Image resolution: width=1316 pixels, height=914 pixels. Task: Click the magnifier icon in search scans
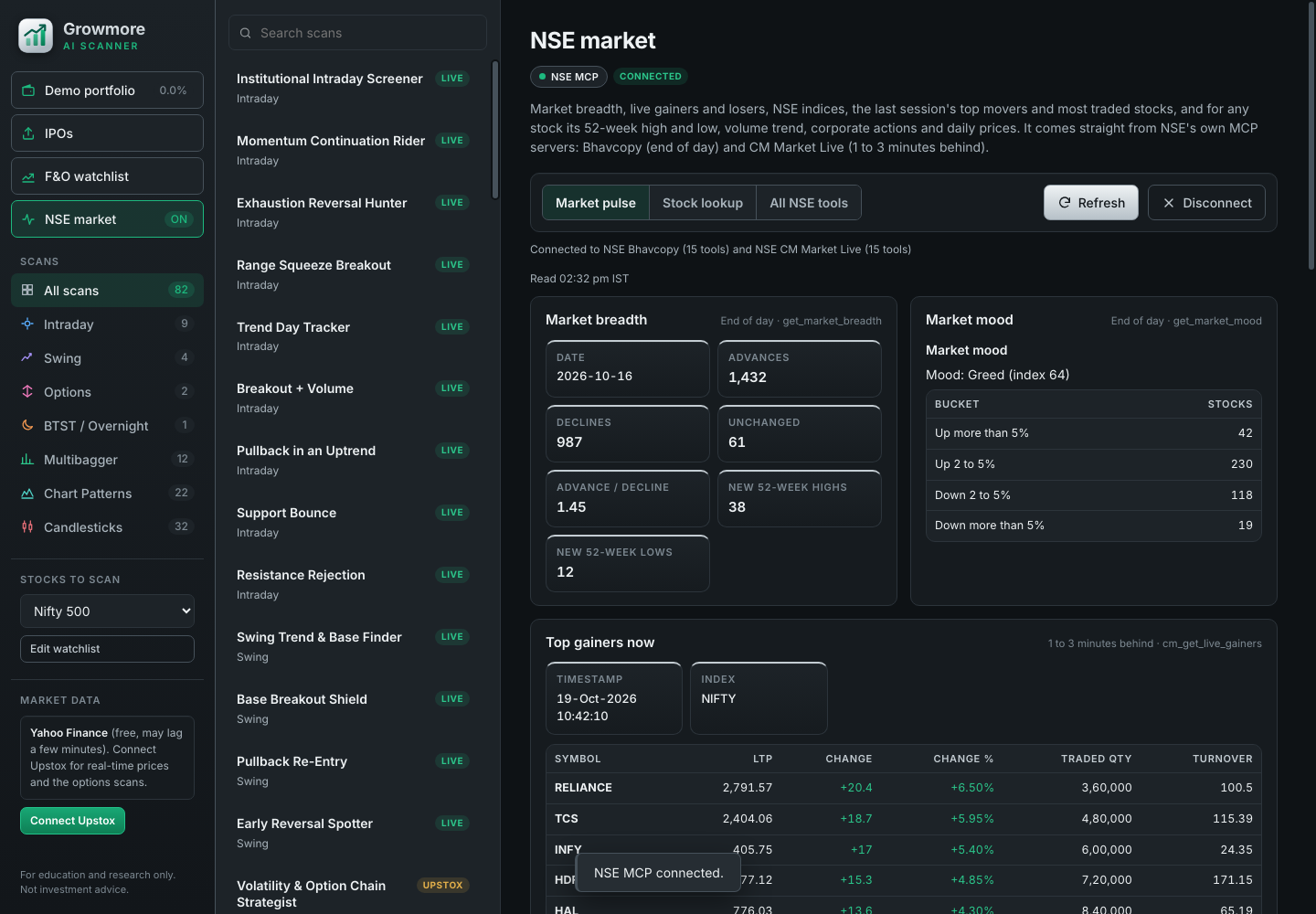(x=246, y=33)
